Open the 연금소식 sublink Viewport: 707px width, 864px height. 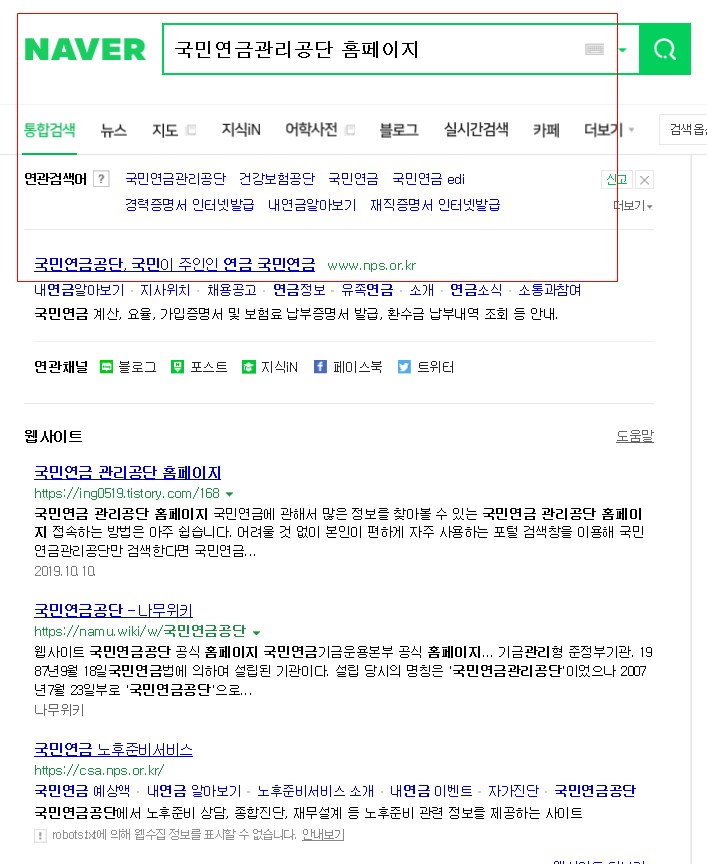[x=476, y=290]
